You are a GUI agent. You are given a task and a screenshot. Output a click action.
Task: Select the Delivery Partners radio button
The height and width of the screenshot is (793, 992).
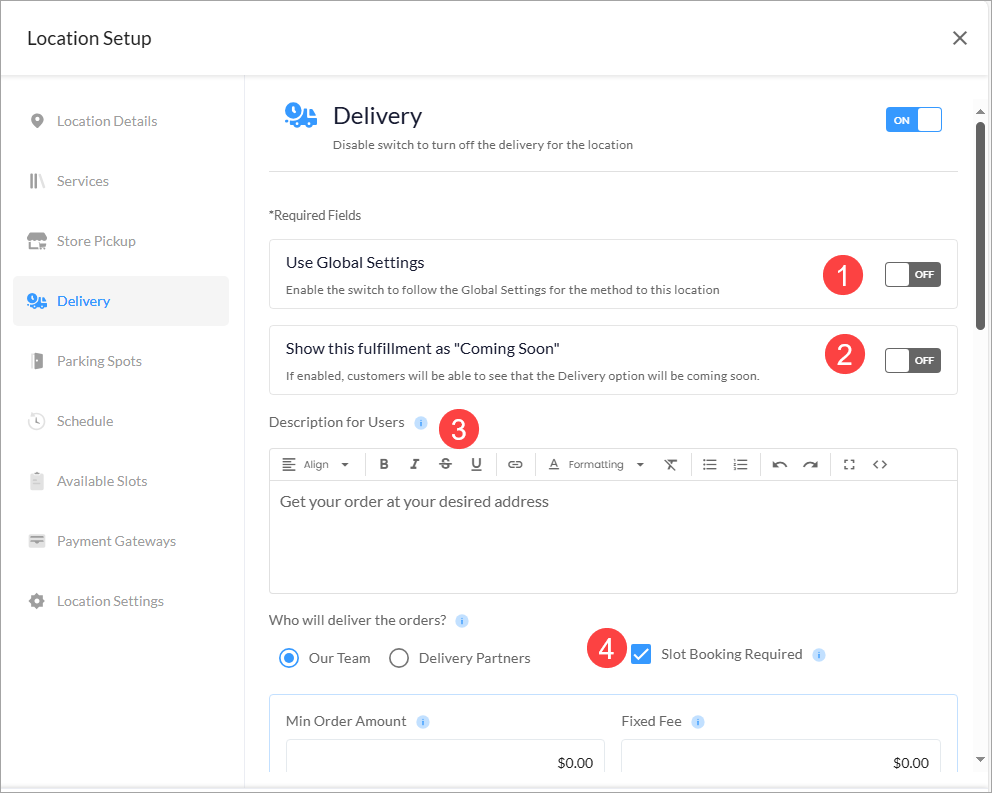tap(399, 658)
